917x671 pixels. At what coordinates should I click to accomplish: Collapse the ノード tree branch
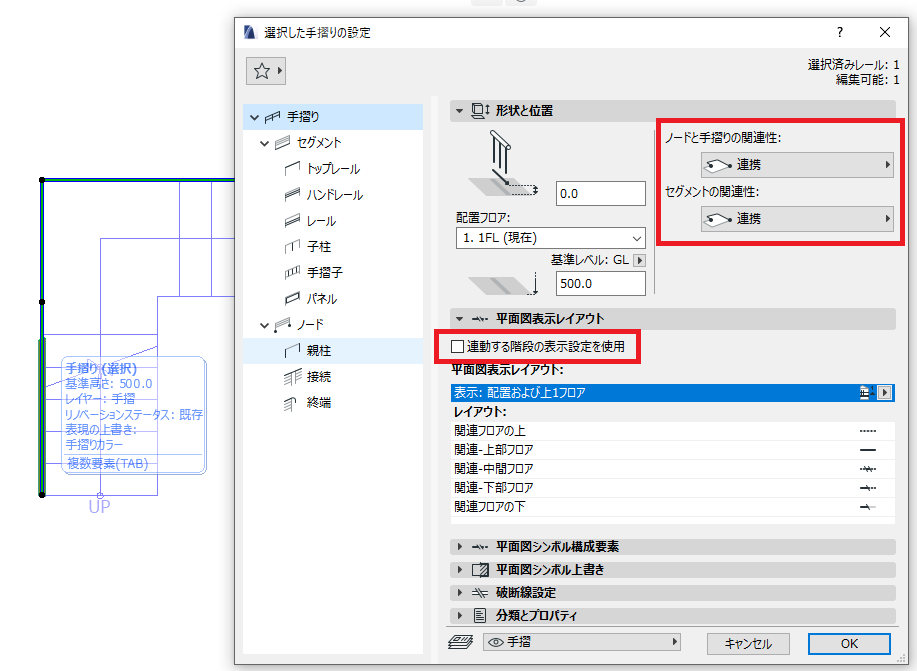click(264, 325)
